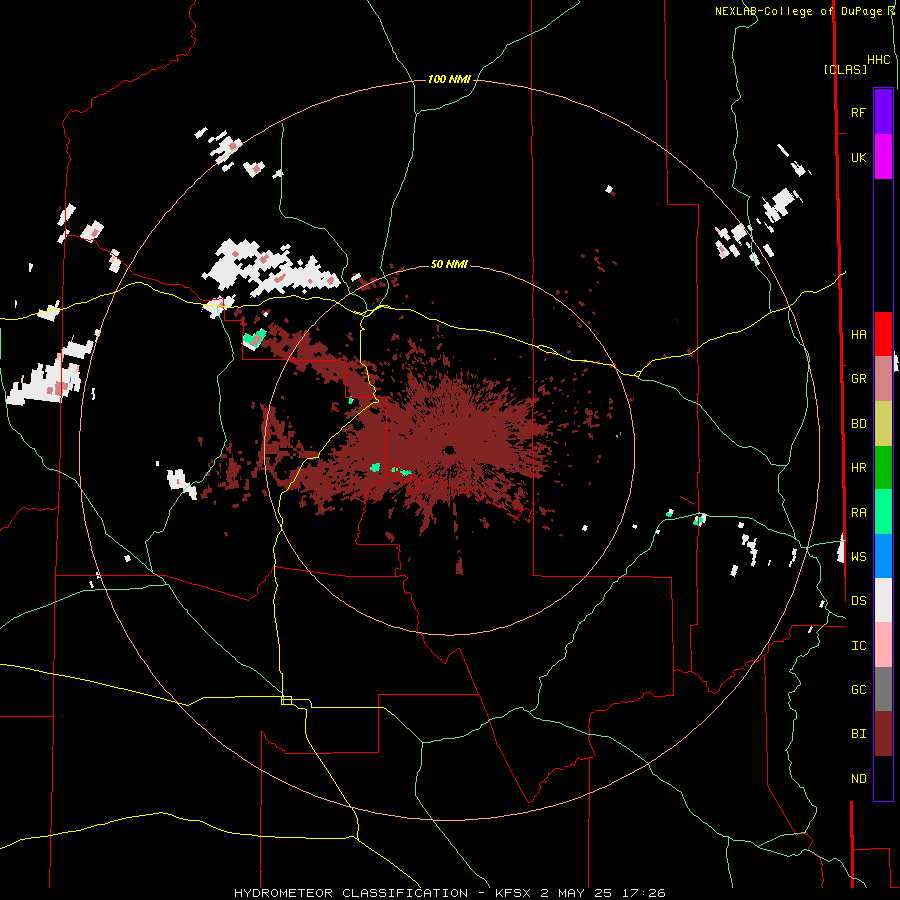This screenshot has height=900, width=900.
Task: Click the purple RF color swatch
Action: (x=883, y=112)
